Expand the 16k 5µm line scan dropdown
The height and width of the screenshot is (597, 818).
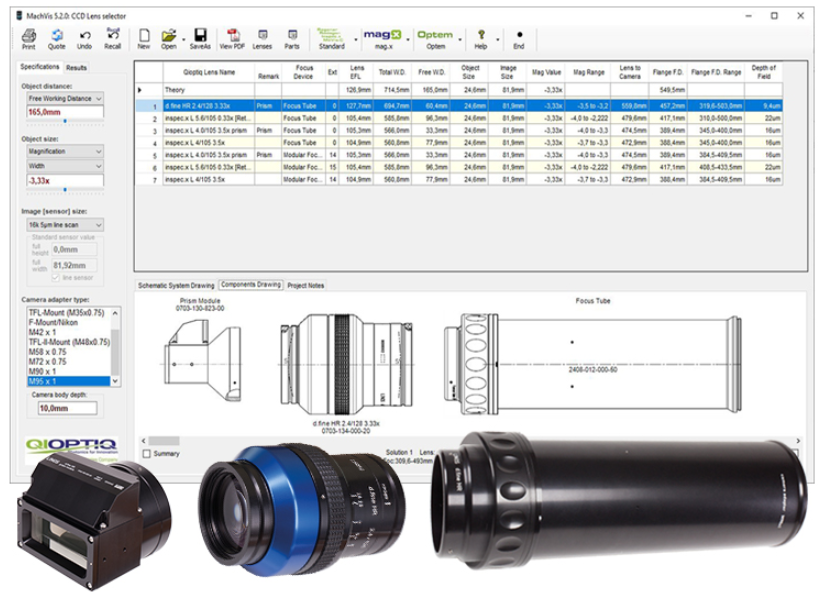point(65,225)
